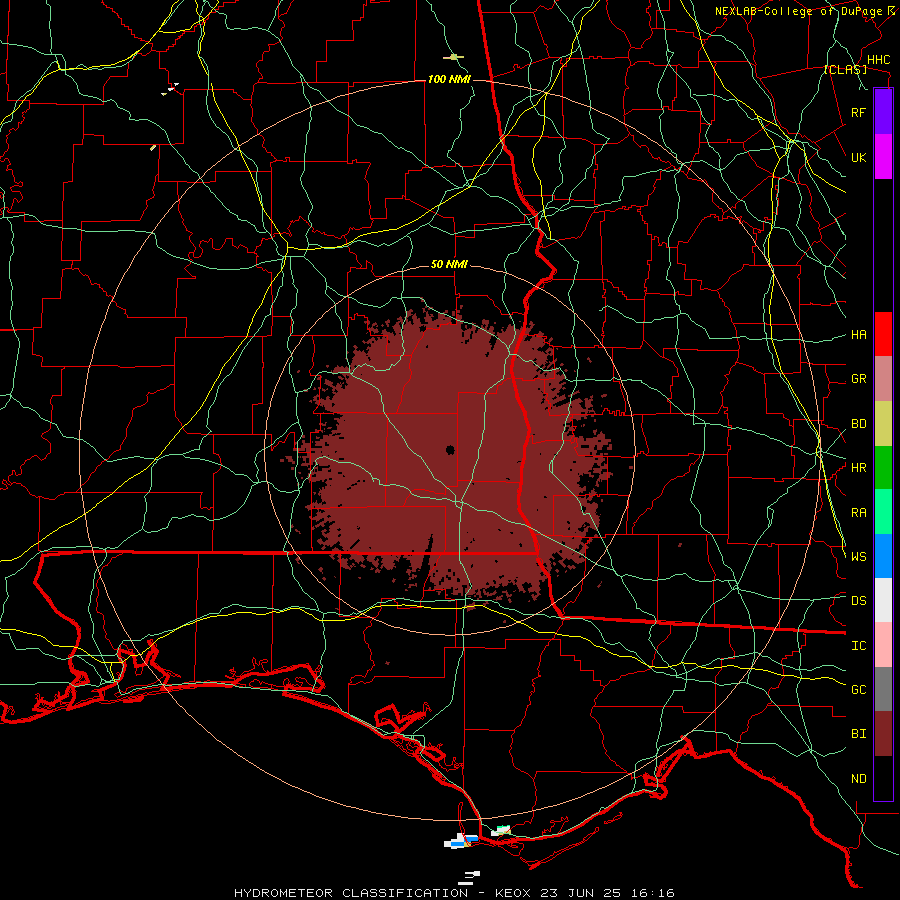
Task: Click the RA light green legend swatch
Action: click(883, 511)
